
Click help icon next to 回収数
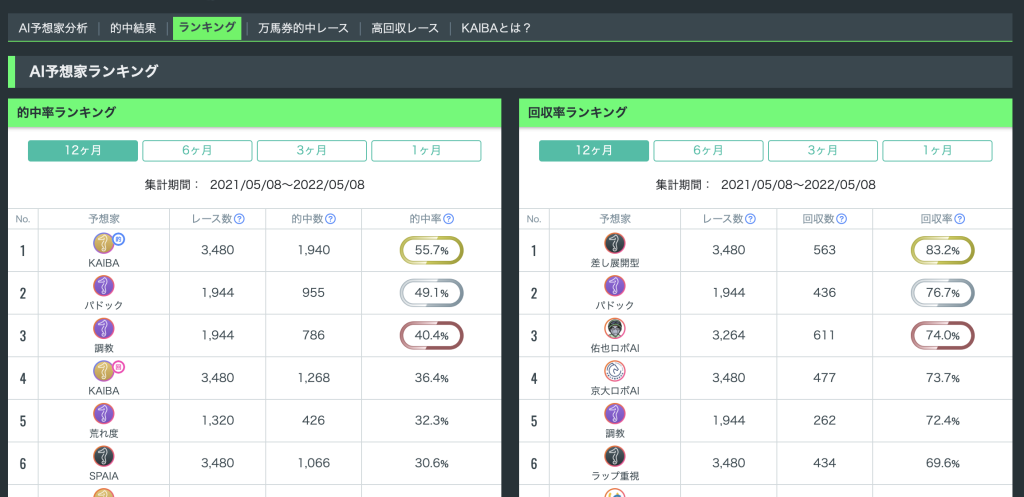coord(842,219)
